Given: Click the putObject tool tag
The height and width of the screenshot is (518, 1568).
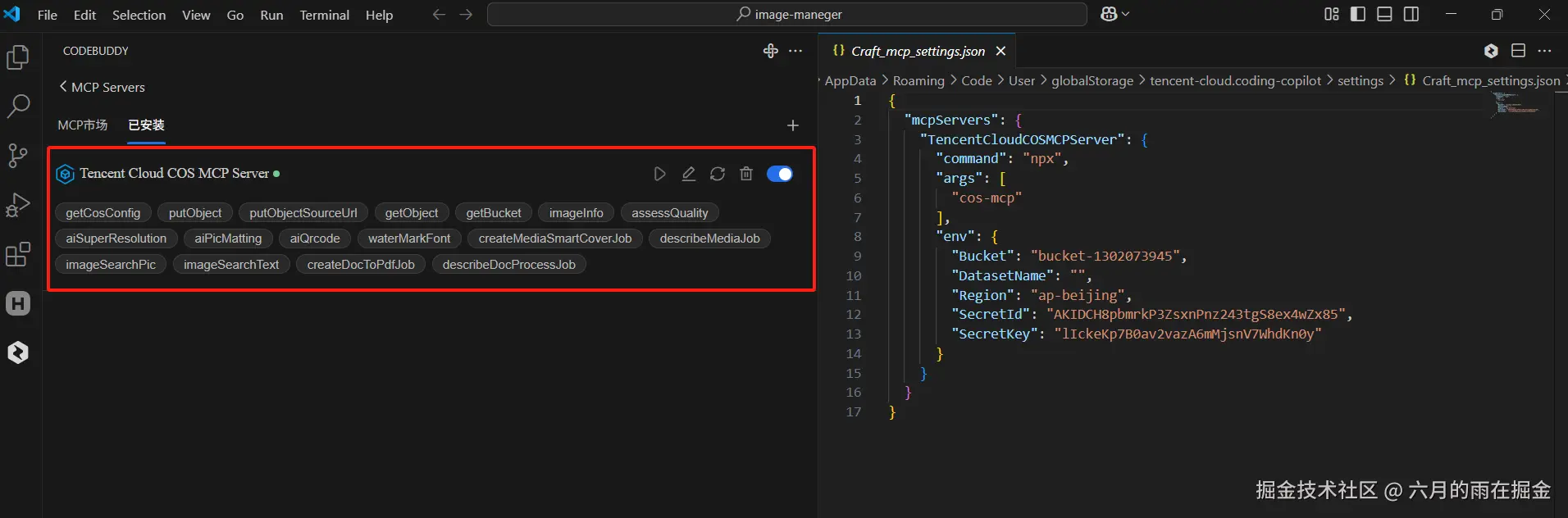Looking at the screenshot, I should pyautogui.click(x=195, y=213).
